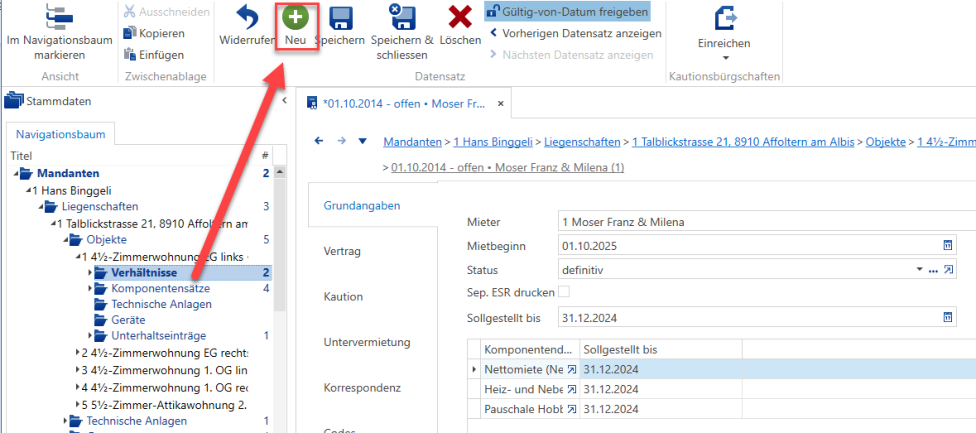
Task: Click Sollgestellt bis column header
Action: (x=661, y=350)
